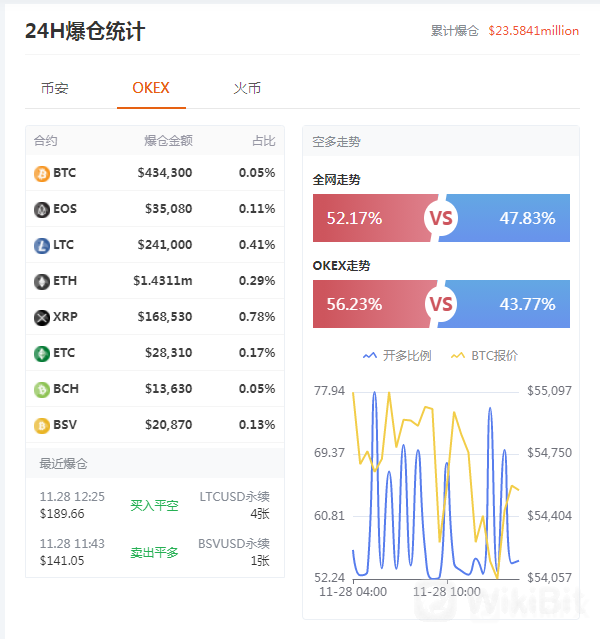Click the ETC share 0.17%
This screenshot has width=600, height=639.
point(257,353)
